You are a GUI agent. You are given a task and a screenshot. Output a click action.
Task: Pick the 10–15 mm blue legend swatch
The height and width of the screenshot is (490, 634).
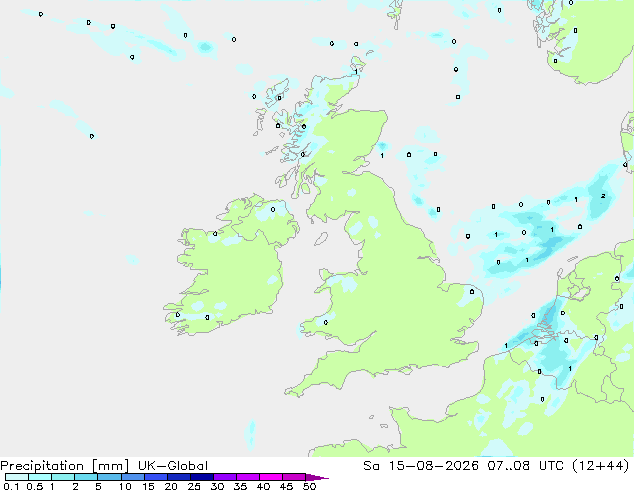(132, 477)
